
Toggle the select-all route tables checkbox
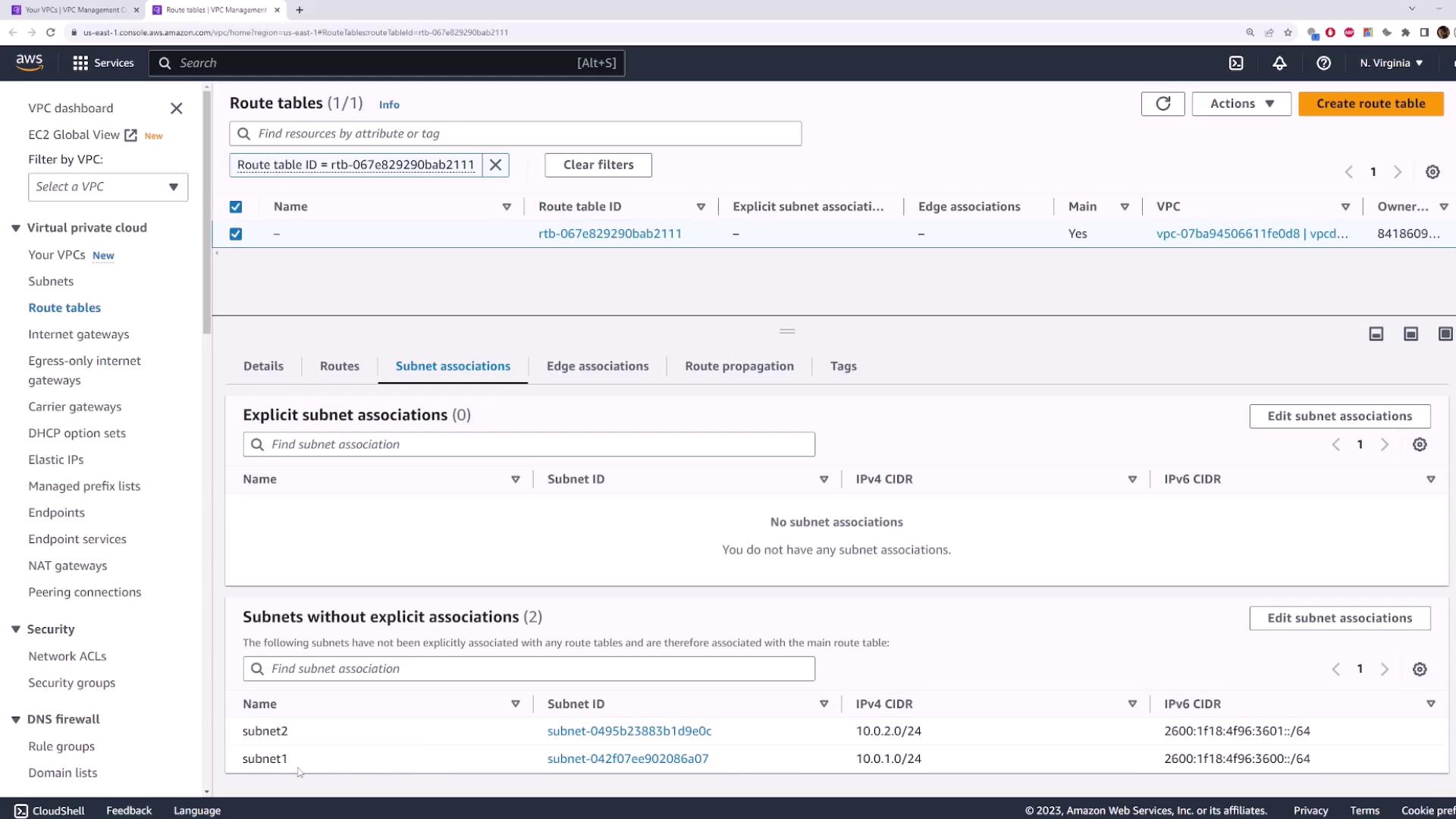pos(236,207)
